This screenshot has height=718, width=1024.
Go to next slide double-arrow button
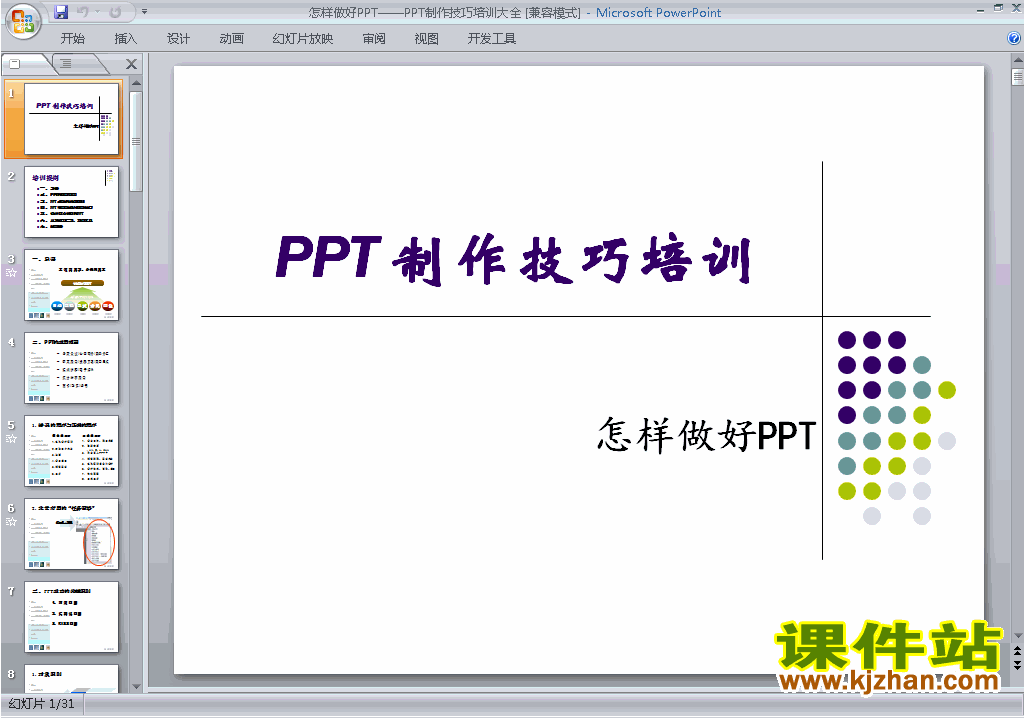click(x=1017, y=665)
